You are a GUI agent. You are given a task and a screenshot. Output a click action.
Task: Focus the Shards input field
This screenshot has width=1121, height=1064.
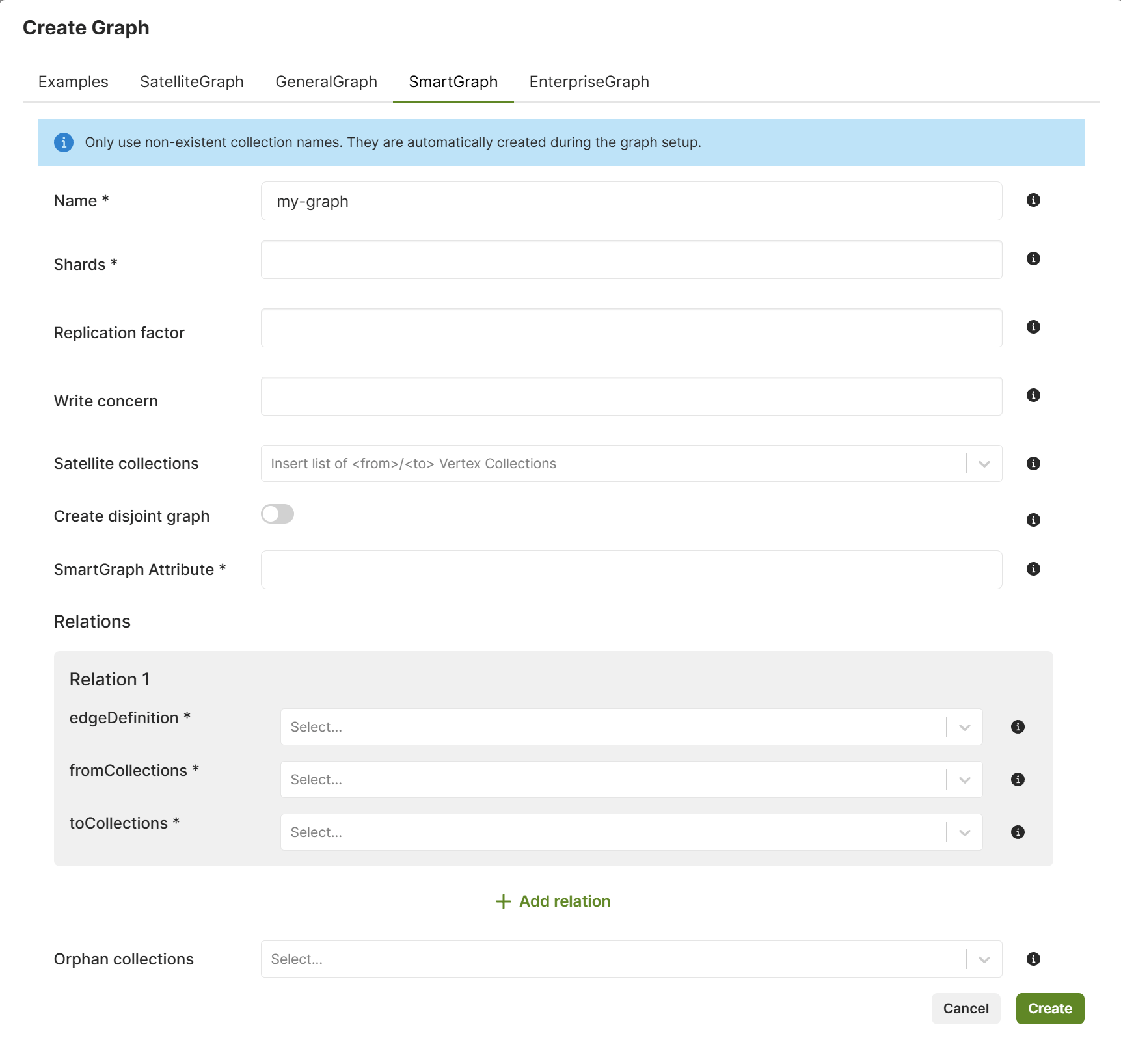coord(631,259)
